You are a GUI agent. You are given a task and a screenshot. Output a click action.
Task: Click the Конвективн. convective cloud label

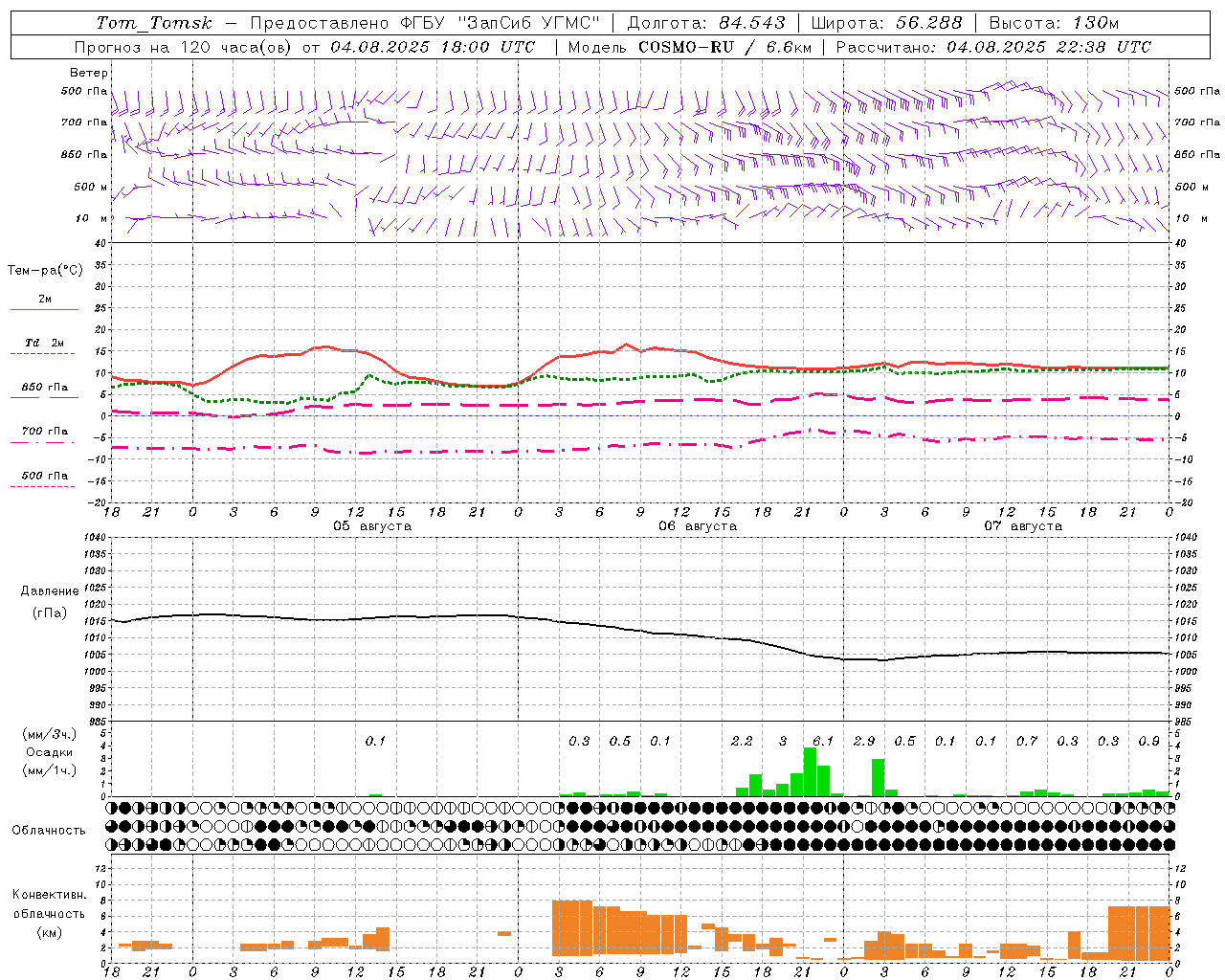point(50,895)
